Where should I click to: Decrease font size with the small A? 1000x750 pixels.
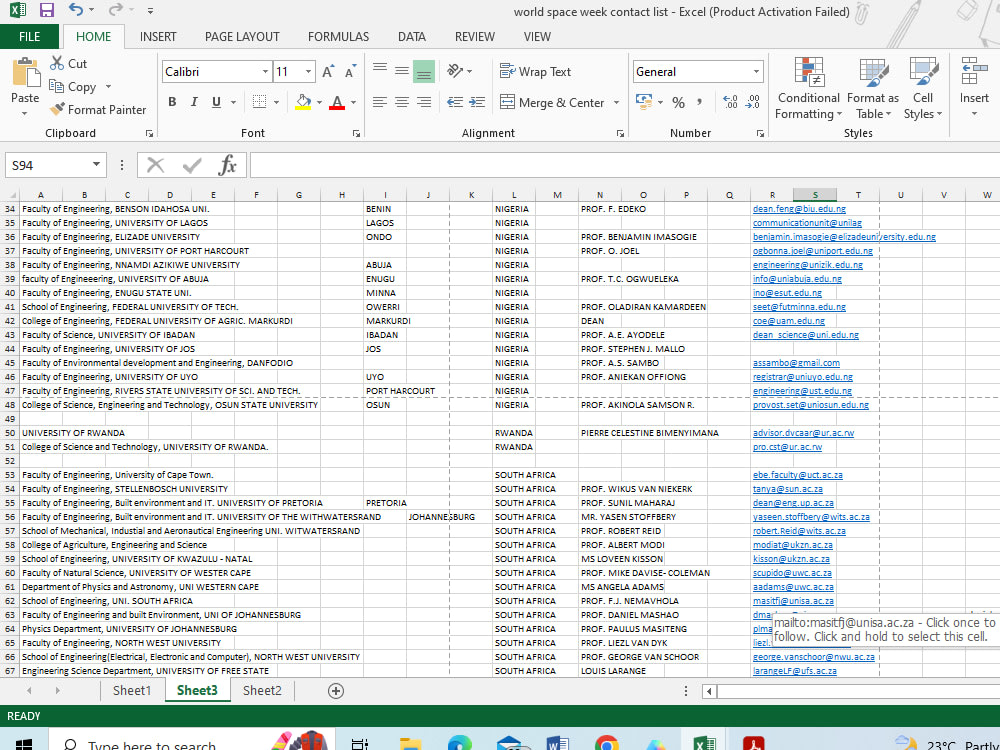click(x=350, y=71)
